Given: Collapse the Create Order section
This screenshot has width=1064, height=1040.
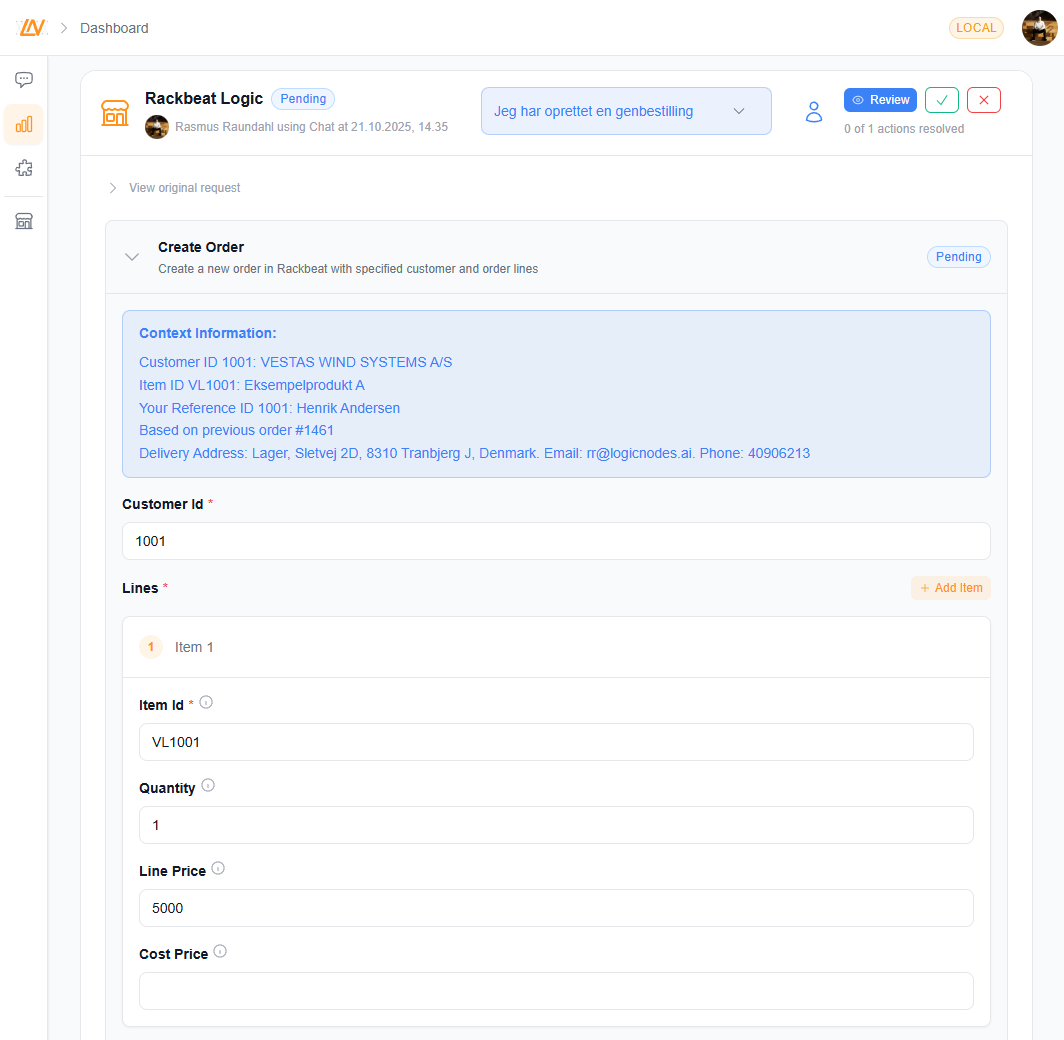Looking at the screenshot, I should pos(132,257).
